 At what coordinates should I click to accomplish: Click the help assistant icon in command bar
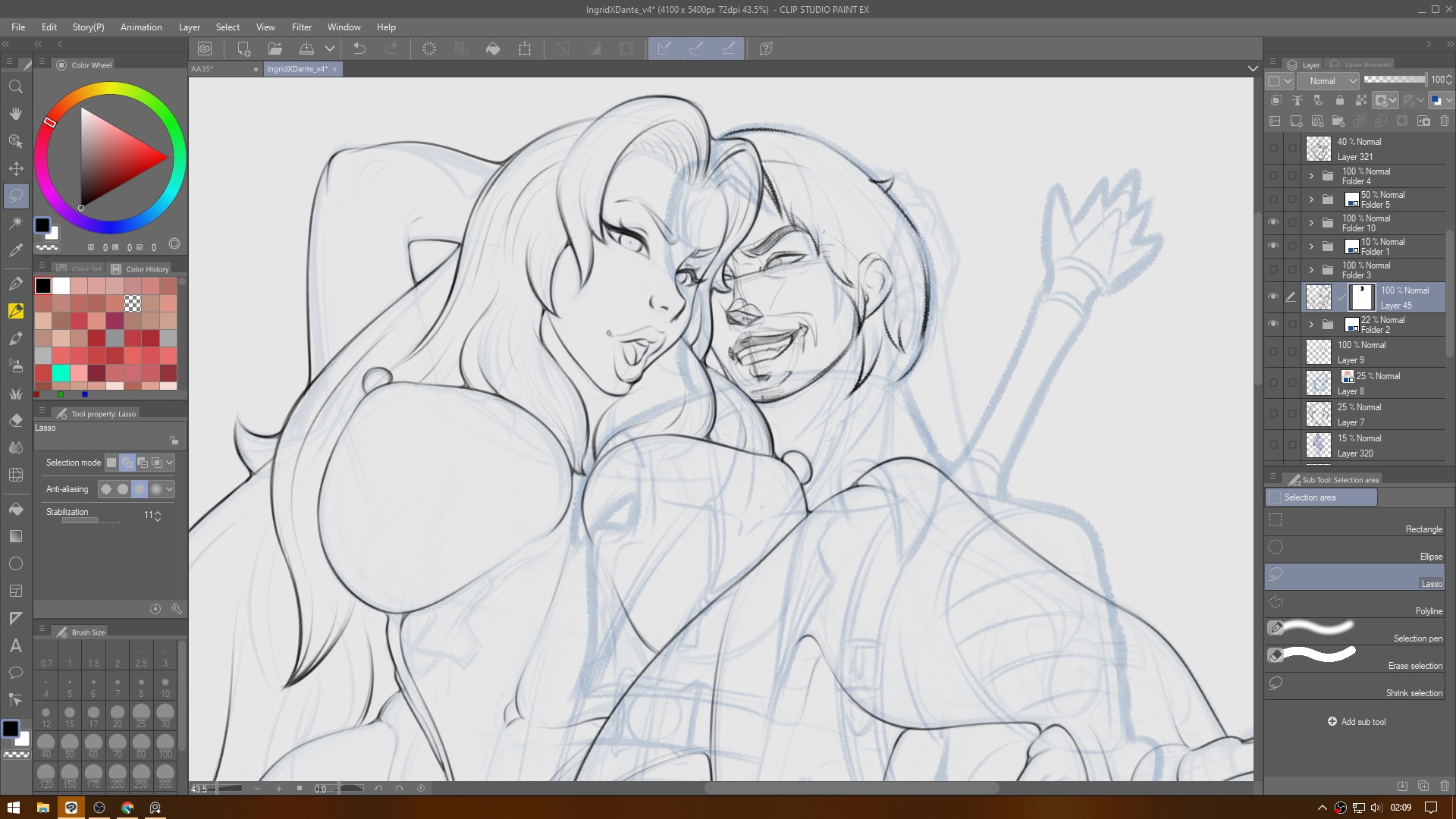point(766,49)
